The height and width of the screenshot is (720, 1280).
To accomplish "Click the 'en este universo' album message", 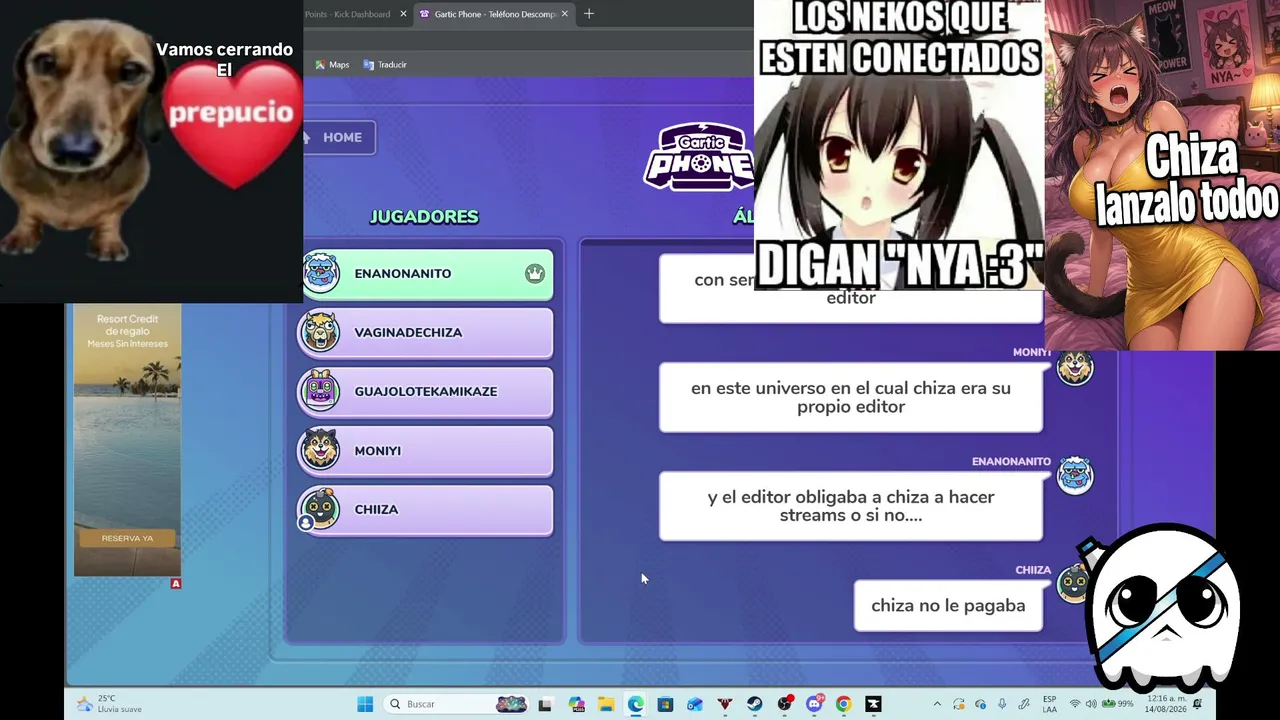I will [851, 397].
